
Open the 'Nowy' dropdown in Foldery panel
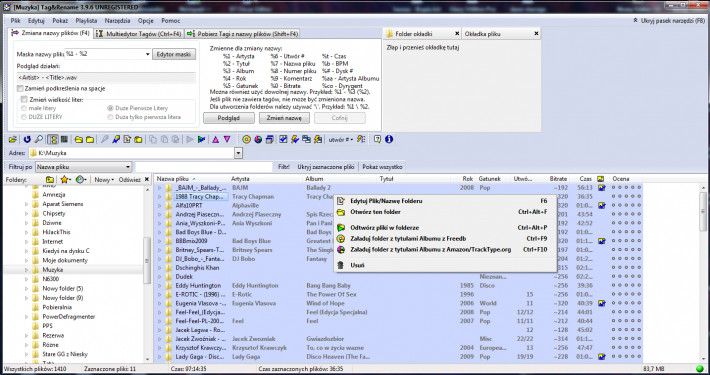(x=104, y=180)
